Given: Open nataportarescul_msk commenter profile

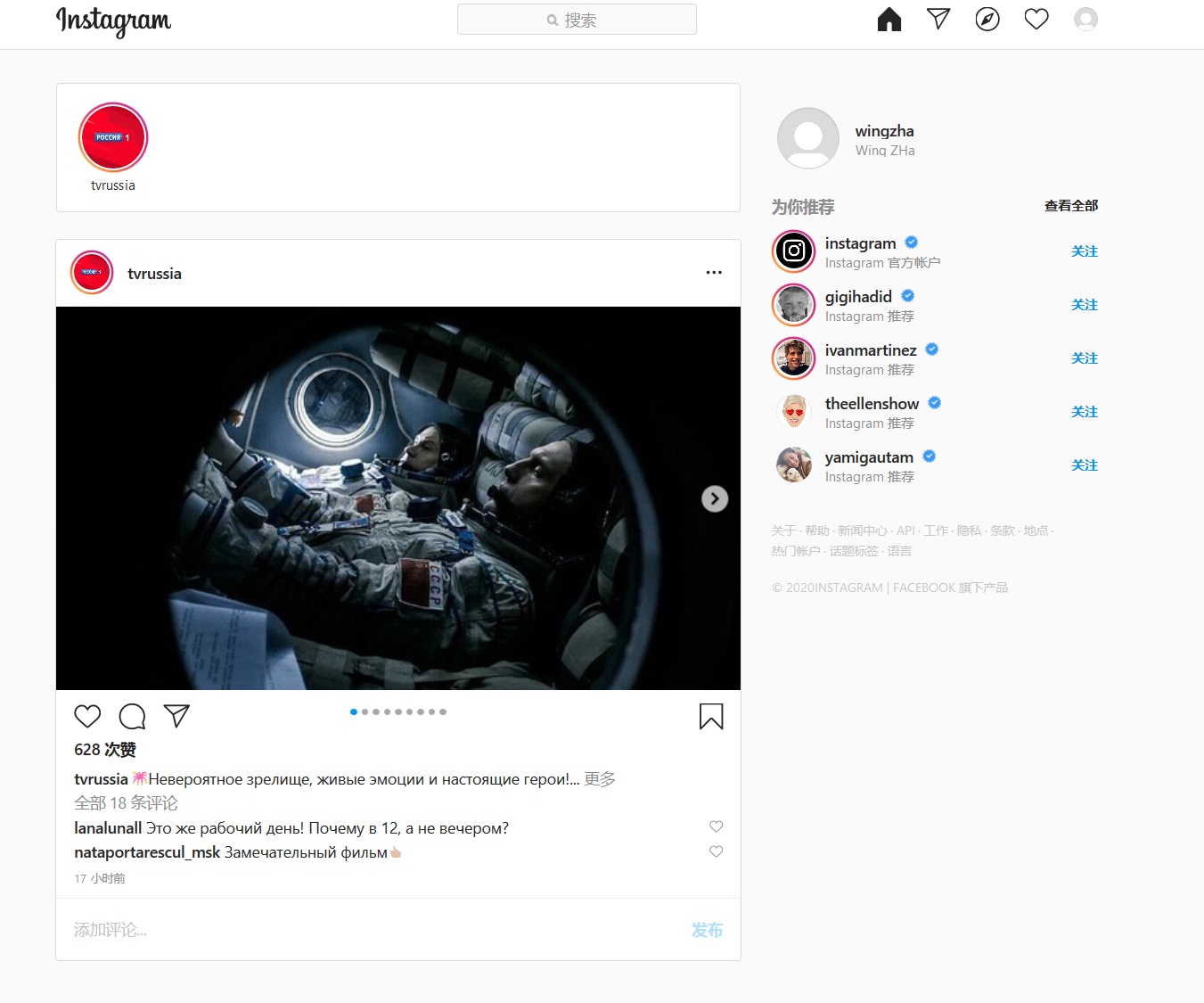Looking at the screenshot, I should (x=147, y=852).
